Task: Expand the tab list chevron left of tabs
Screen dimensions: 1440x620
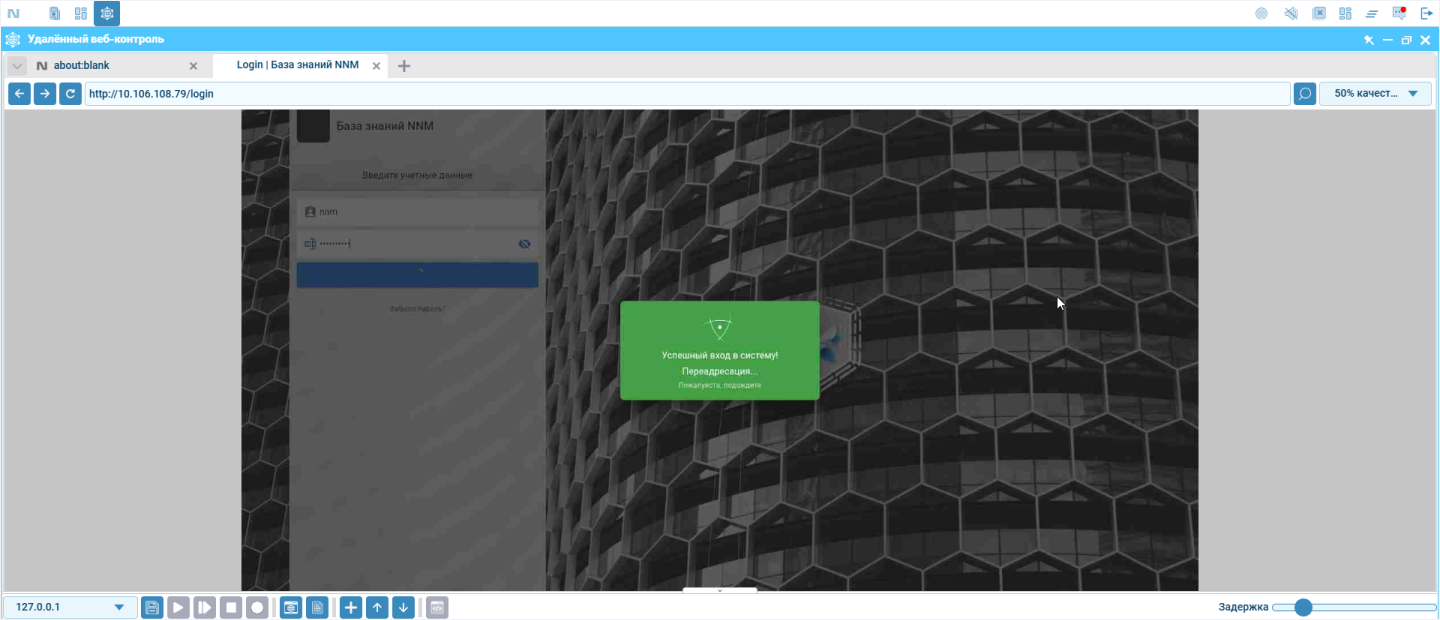Action: tap(17, 66)
